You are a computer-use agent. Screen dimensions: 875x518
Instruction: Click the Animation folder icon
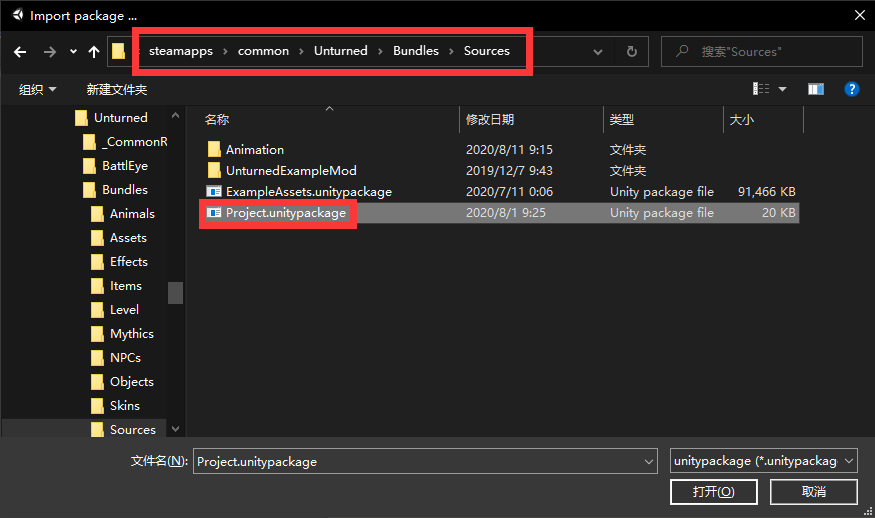click(x=214, y=149)
